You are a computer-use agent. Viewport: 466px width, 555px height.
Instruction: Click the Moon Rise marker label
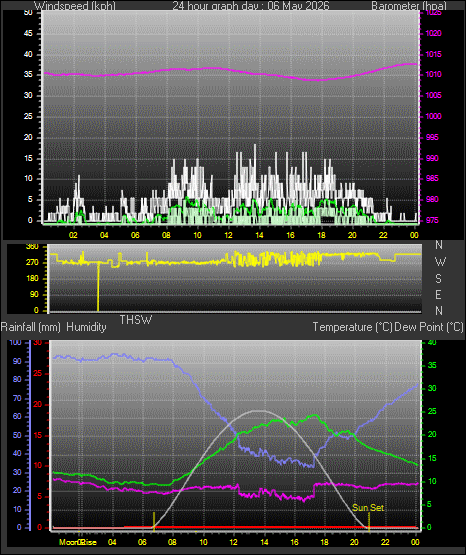[78, 542]
